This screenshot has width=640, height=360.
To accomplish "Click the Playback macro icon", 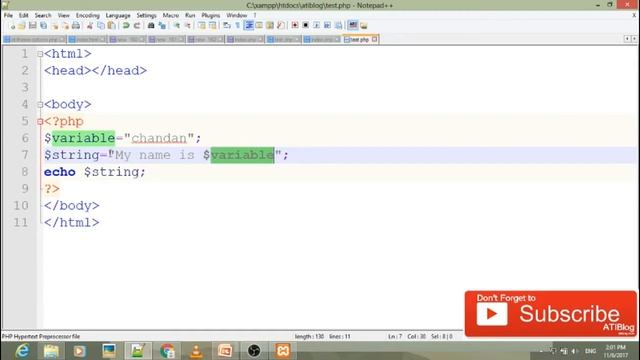I will pyautogui.click(x=316, y=25).
